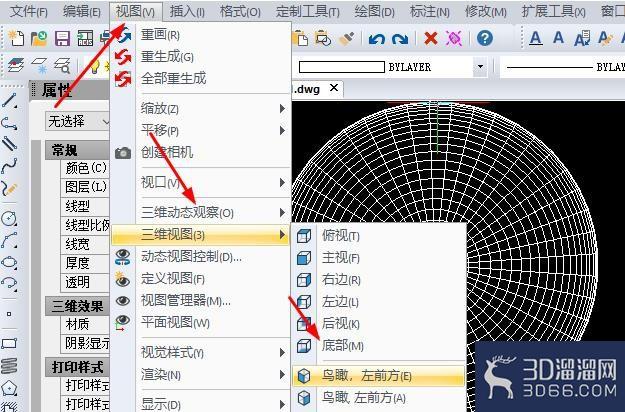Select the Rectangle draw tool

(x=9, y=343)
